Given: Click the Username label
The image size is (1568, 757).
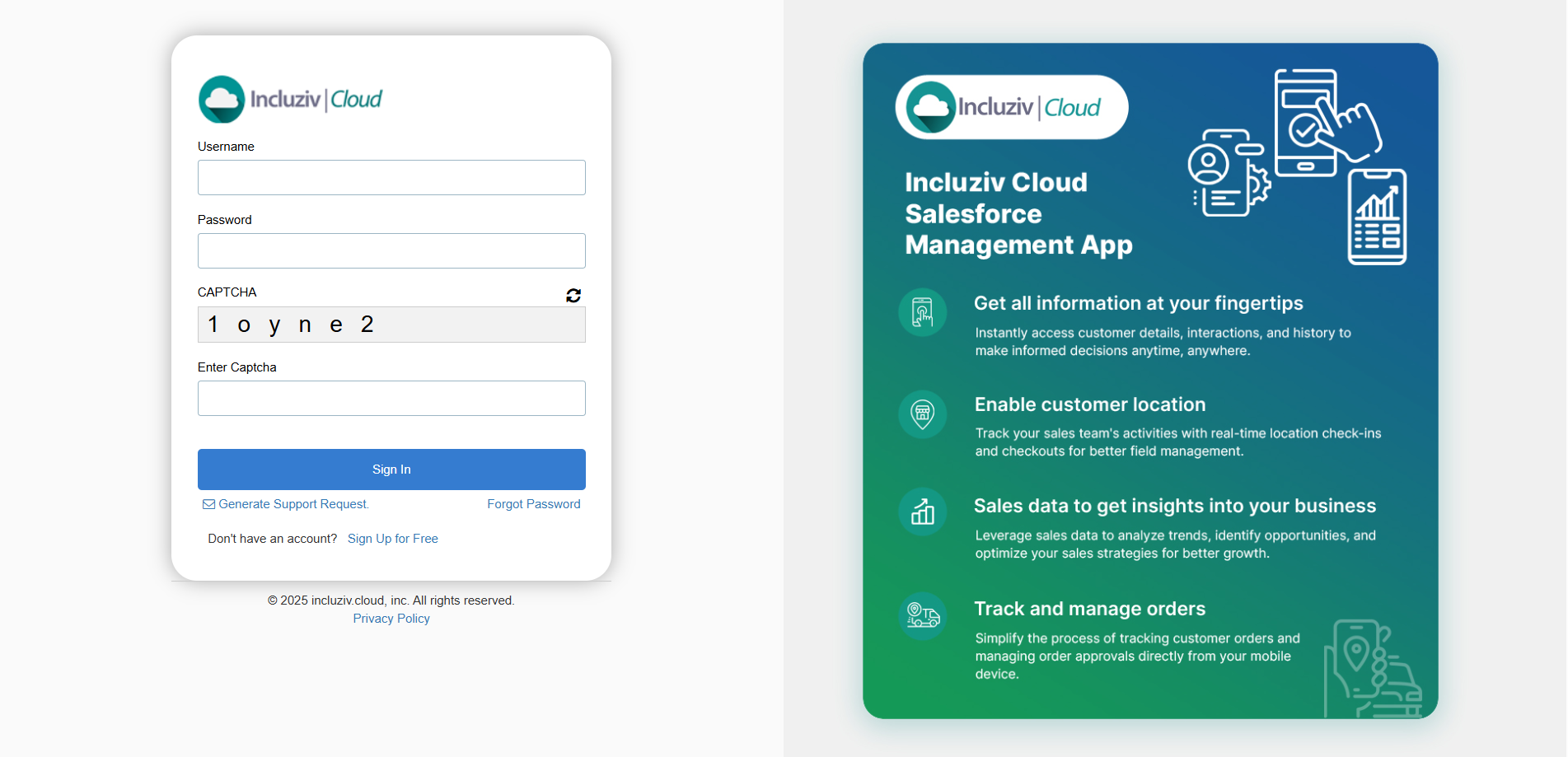Looking at the screenshot, I should tap(226, 147).
